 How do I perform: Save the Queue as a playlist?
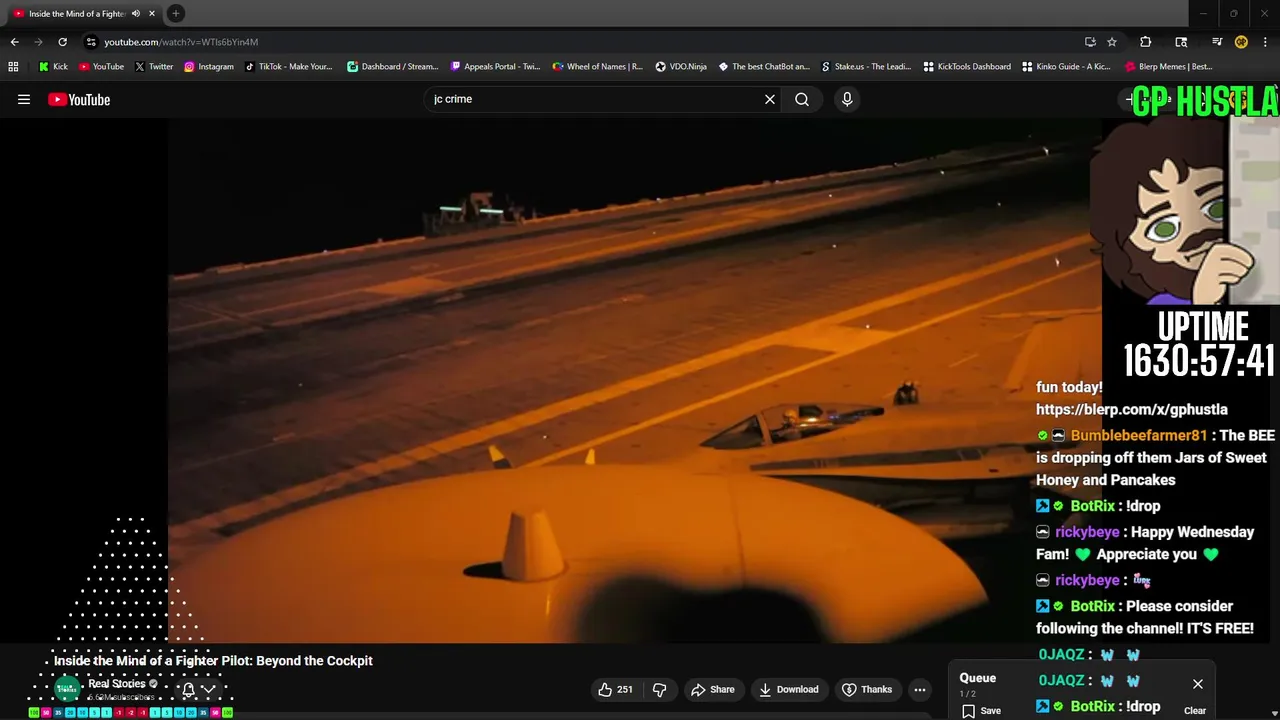tap(982, 710)
